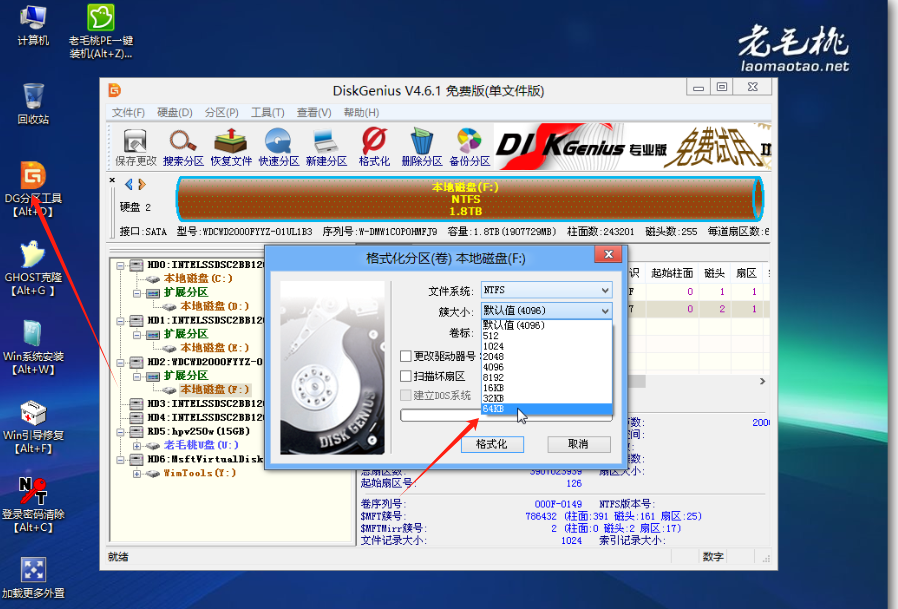Open the Win引导修复 desktop icon
Image resolution: width=898 pixels, height=609 pixels.
[33, 426]
